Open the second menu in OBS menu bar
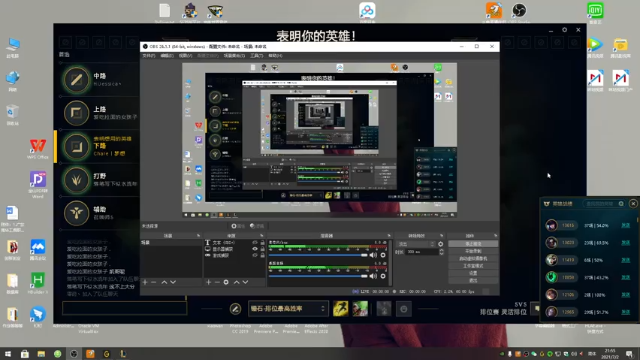Image resolution: width=640 pixels, height=360 pixels. tap(167, 56)
